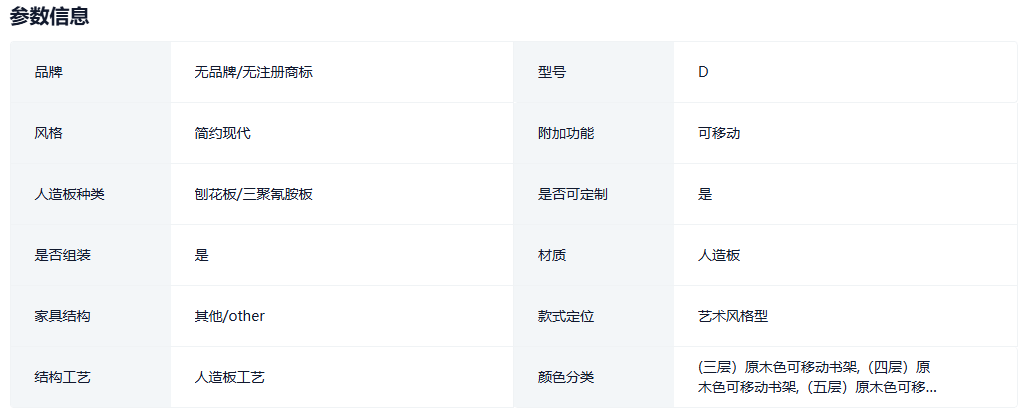1027x416 pixels.
Task: Click the 是否组装 label
Action: tap(62, 255)
